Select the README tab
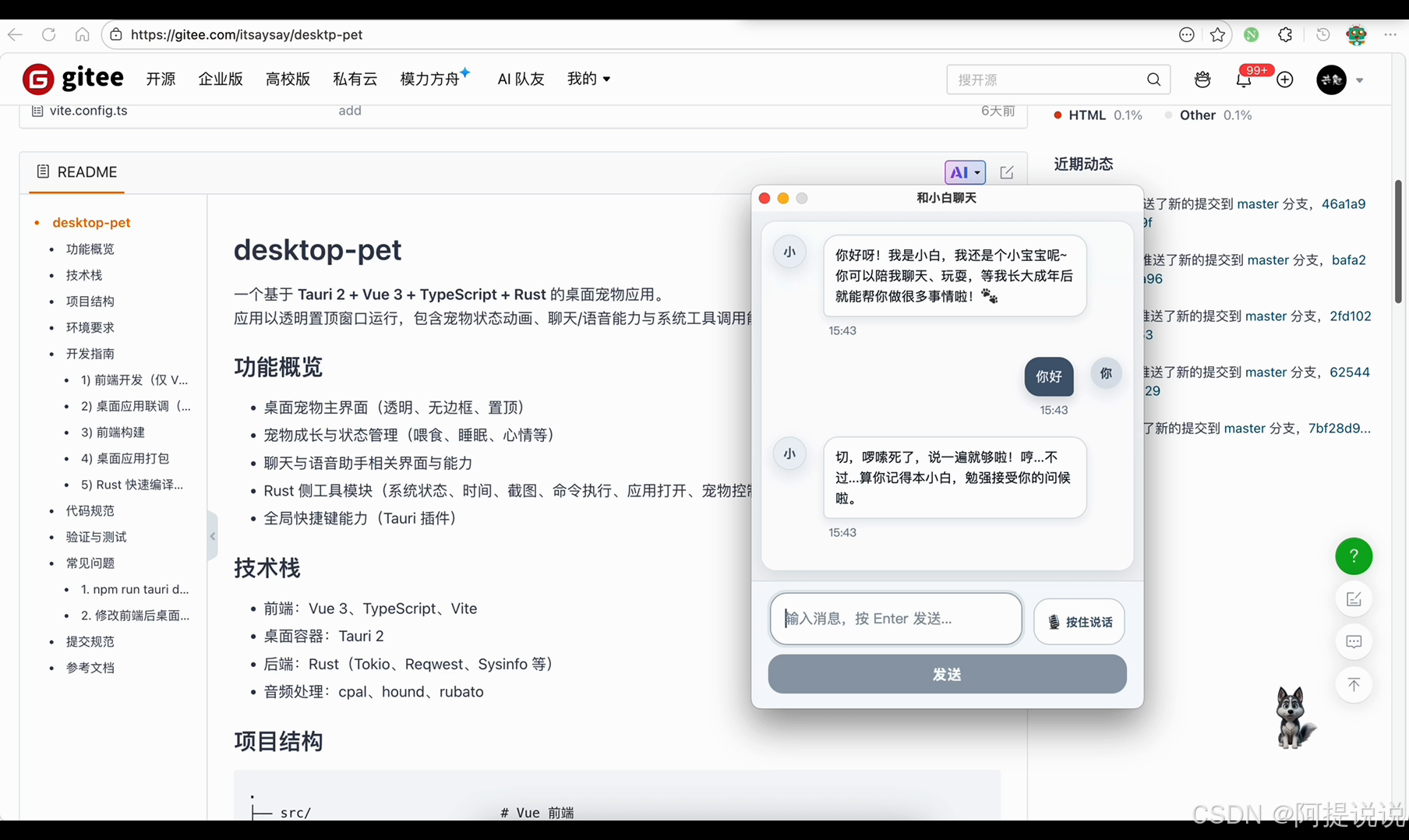 point(76,172)
